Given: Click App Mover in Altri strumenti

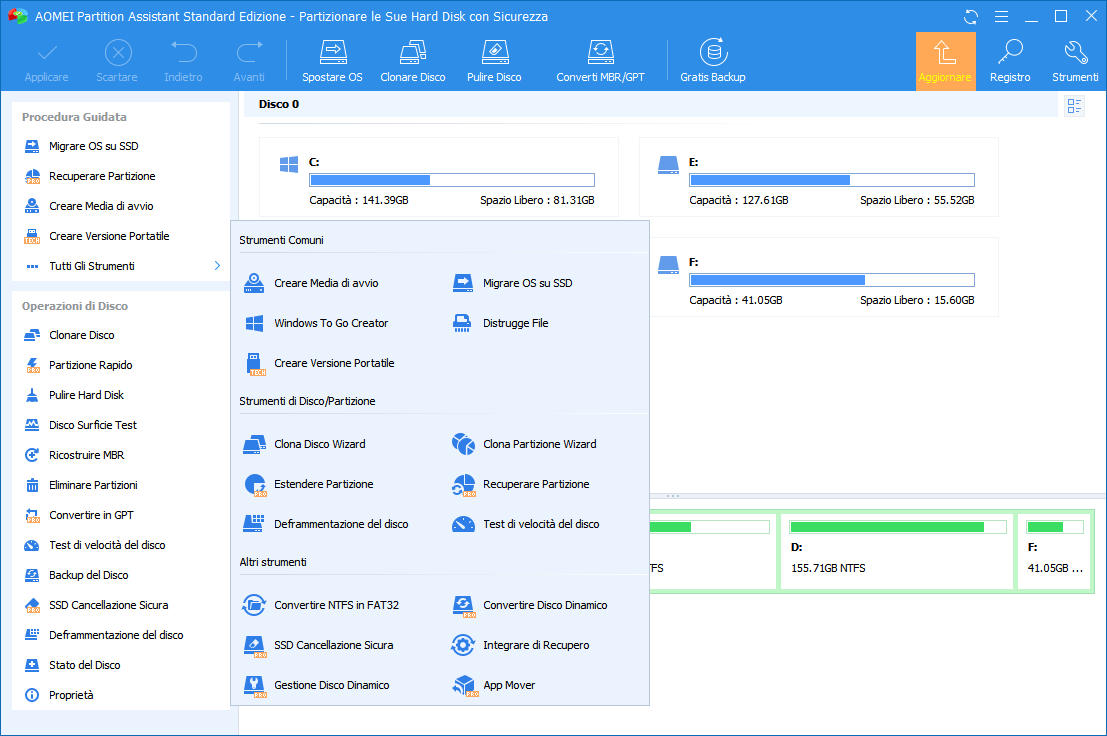Looking at the screenshot, I should [508, 685].
